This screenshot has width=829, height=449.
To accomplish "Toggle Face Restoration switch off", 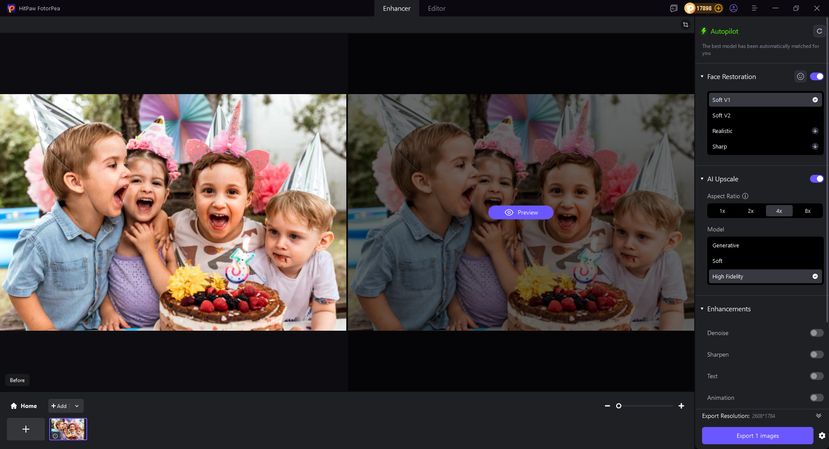I will point(816,77).
